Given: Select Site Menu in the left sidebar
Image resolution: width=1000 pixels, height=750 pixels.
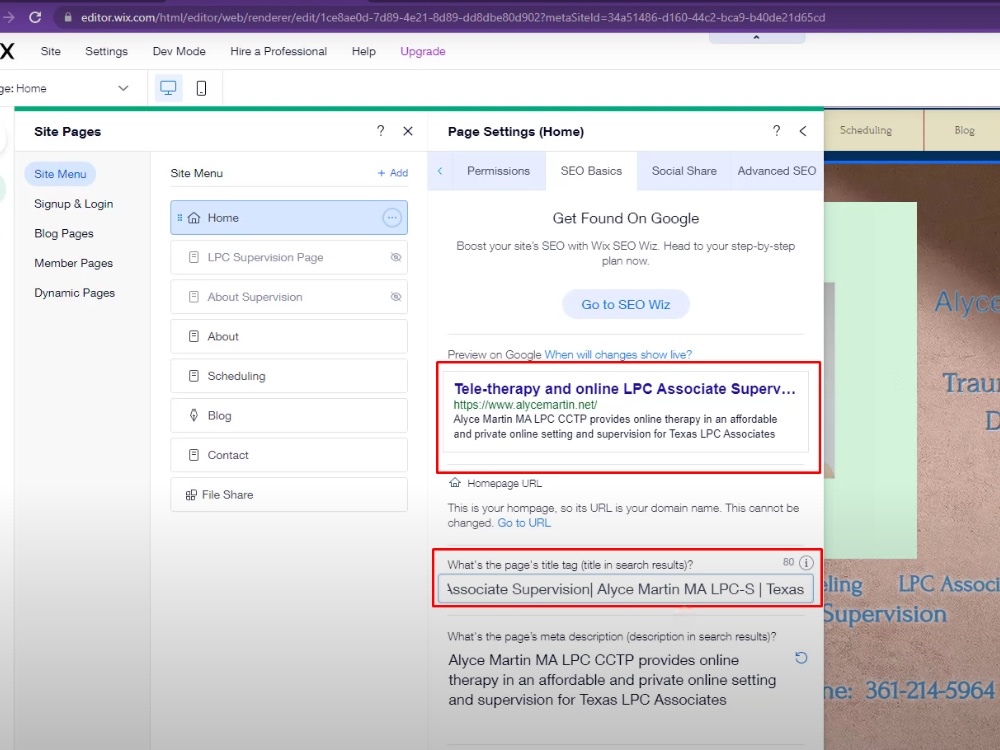Looking at the screenshot, I should [60, 173].
